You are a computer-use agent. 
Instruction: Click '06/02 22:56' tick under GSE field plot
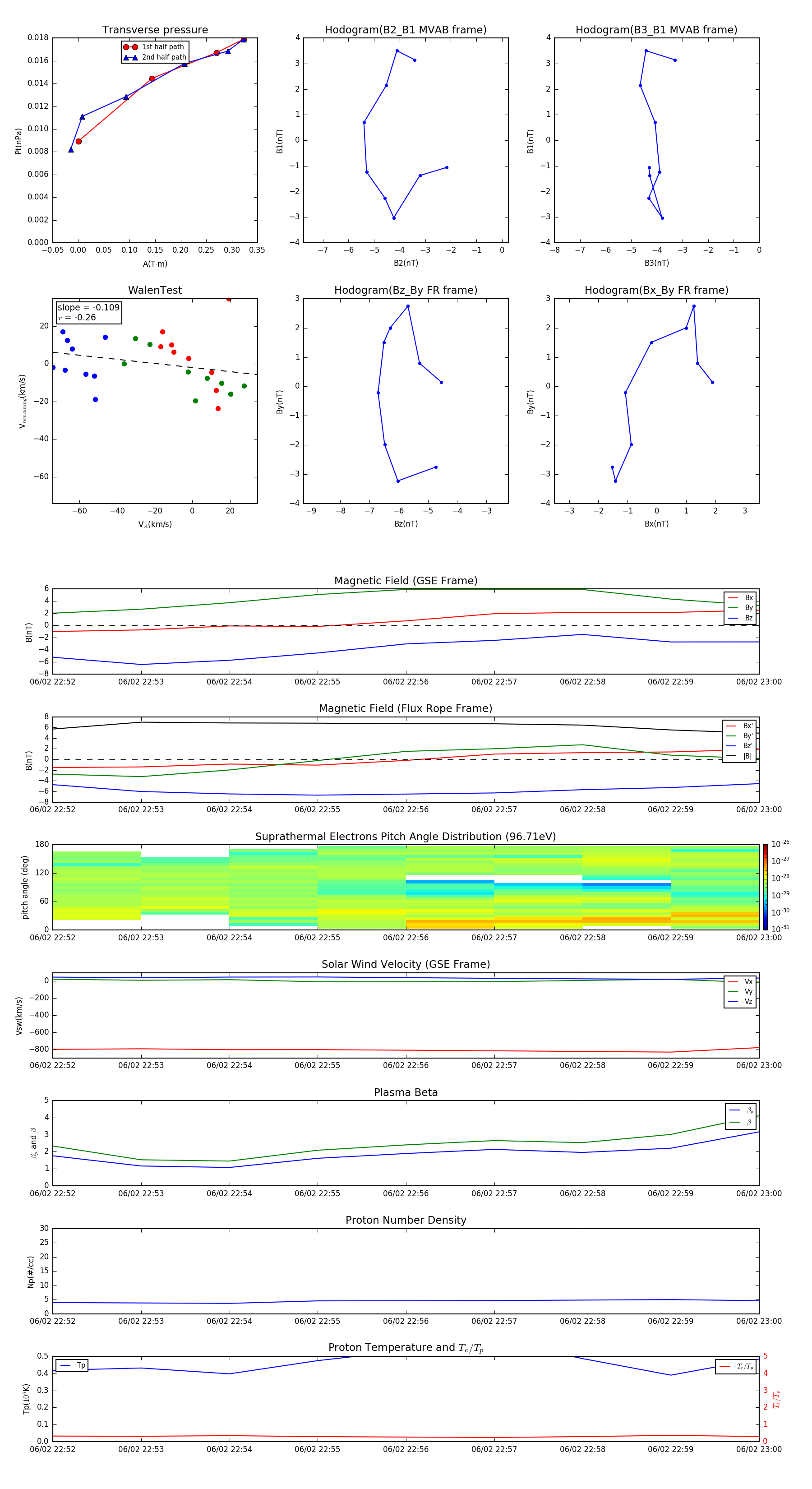[406, 682]
